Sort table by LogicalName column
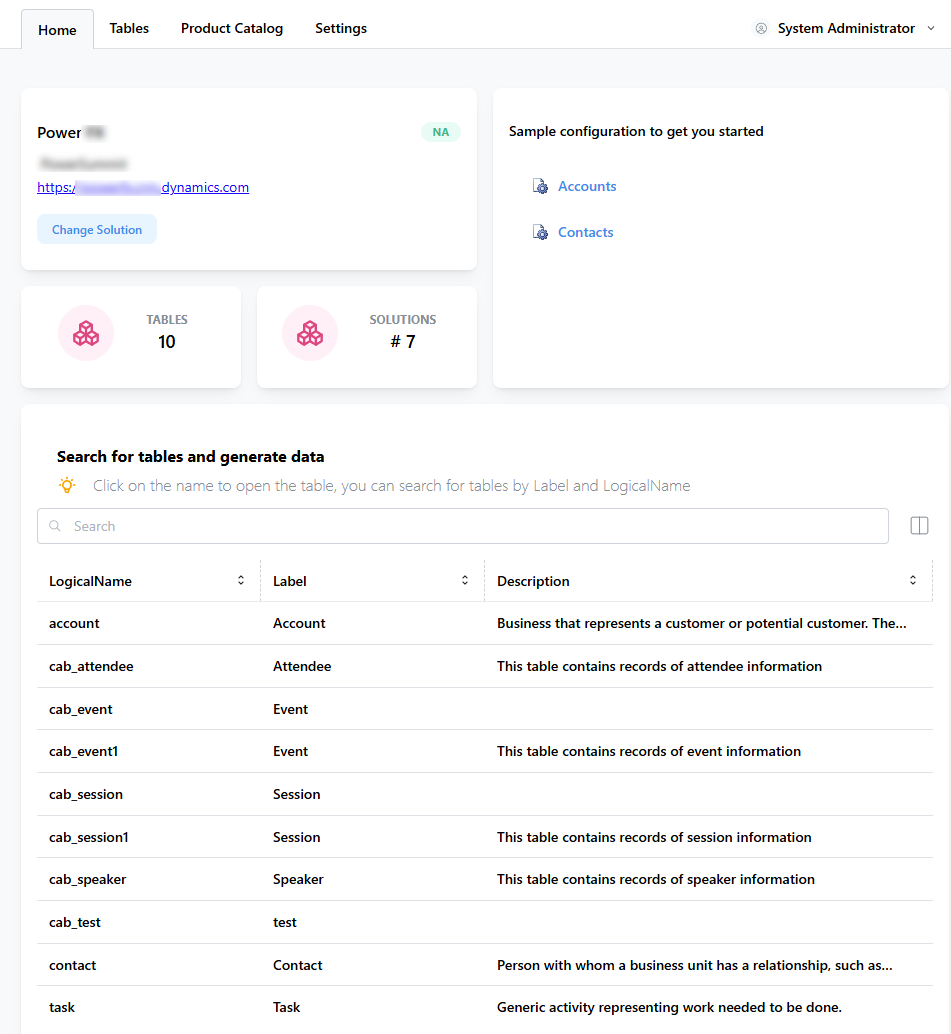951x1034 pixels. (x=241, y=580)
